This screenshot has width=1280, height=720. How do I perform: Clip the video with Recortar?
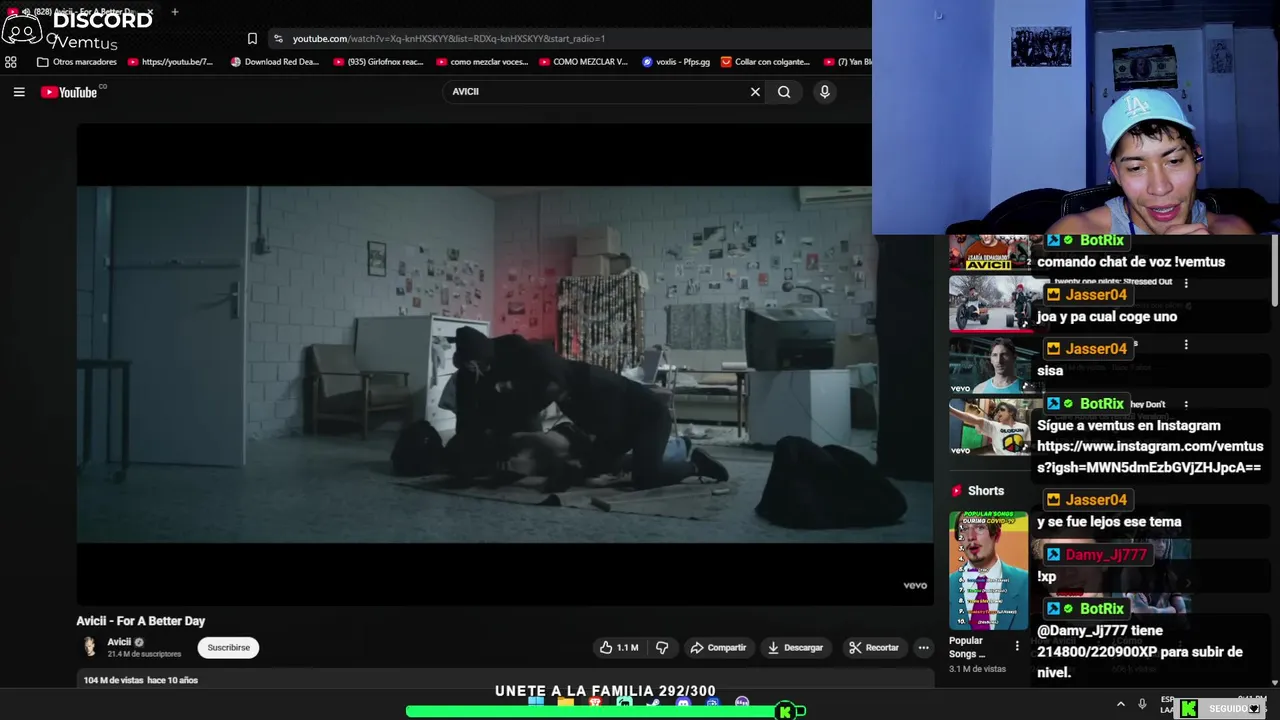click(874, 648)
